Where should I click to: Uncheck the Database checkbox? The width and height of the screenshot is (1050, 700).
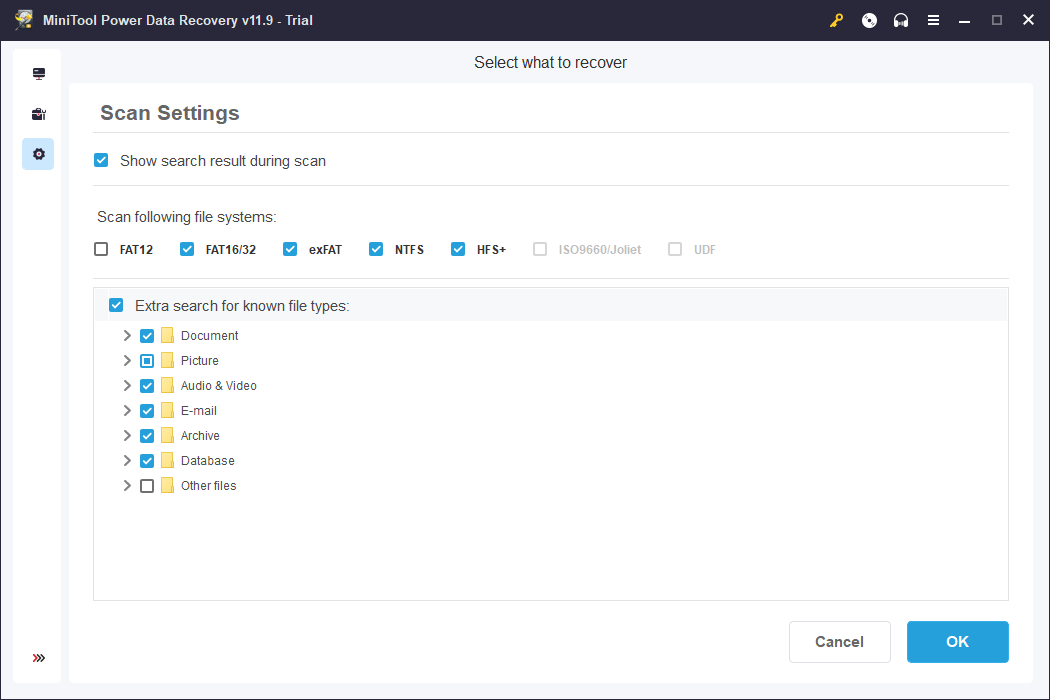click(x=147, y=461)
